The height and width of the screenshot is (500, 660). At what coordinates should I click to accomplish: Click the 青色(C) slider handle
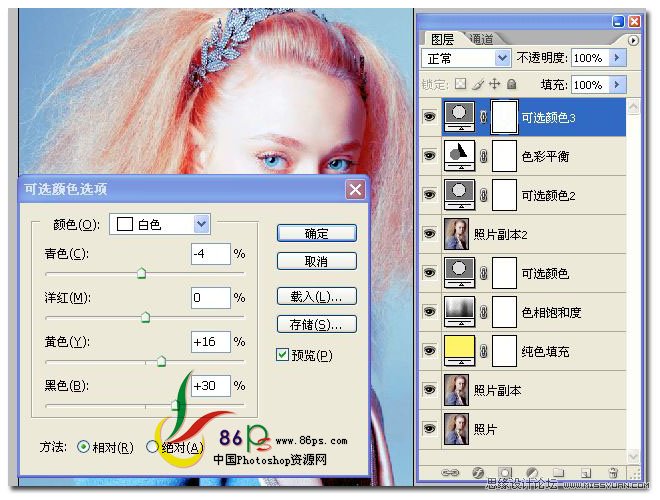pyautogui.click(x=141, y=273)
